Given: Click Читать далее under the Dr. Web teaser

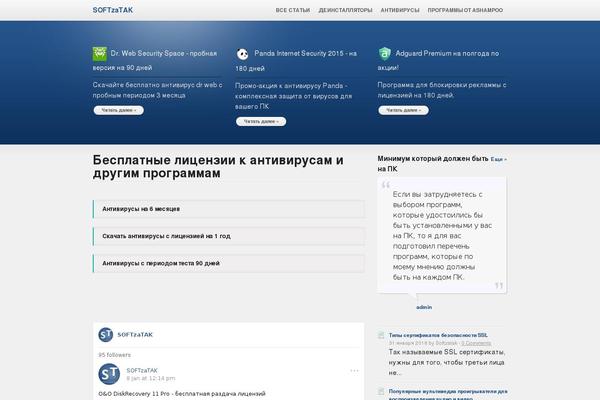Looking at the screenshot, I should pyautogui.click(x=119, y=110).
